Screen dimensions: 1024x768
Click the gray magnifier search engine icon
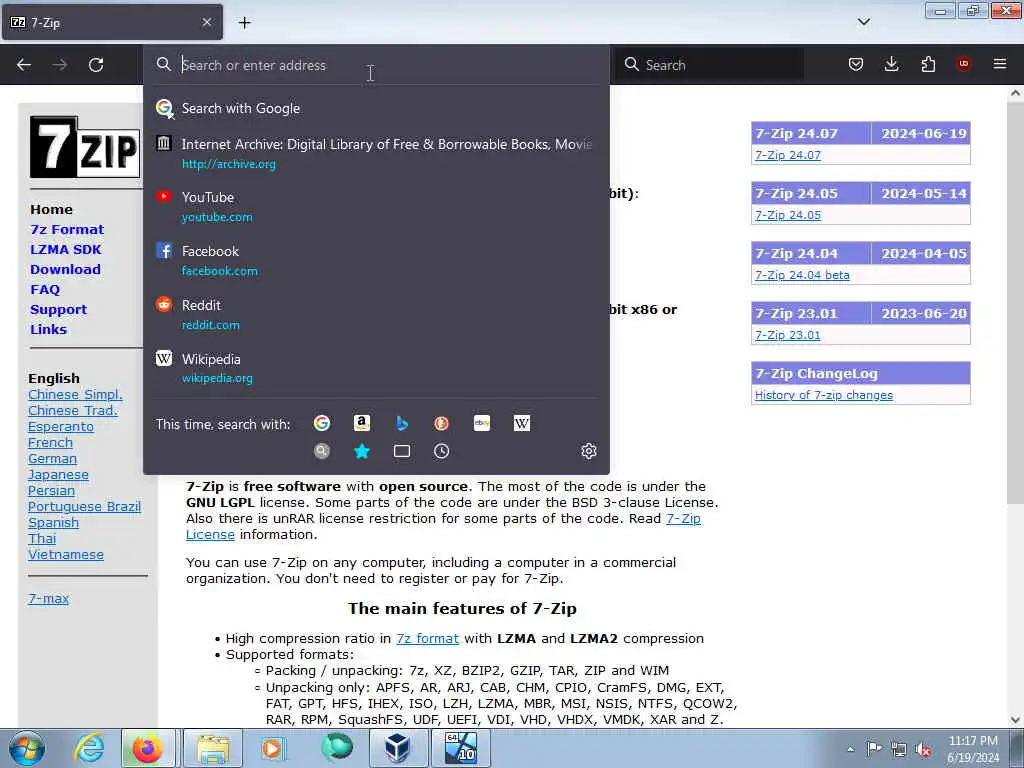point(321,451)
